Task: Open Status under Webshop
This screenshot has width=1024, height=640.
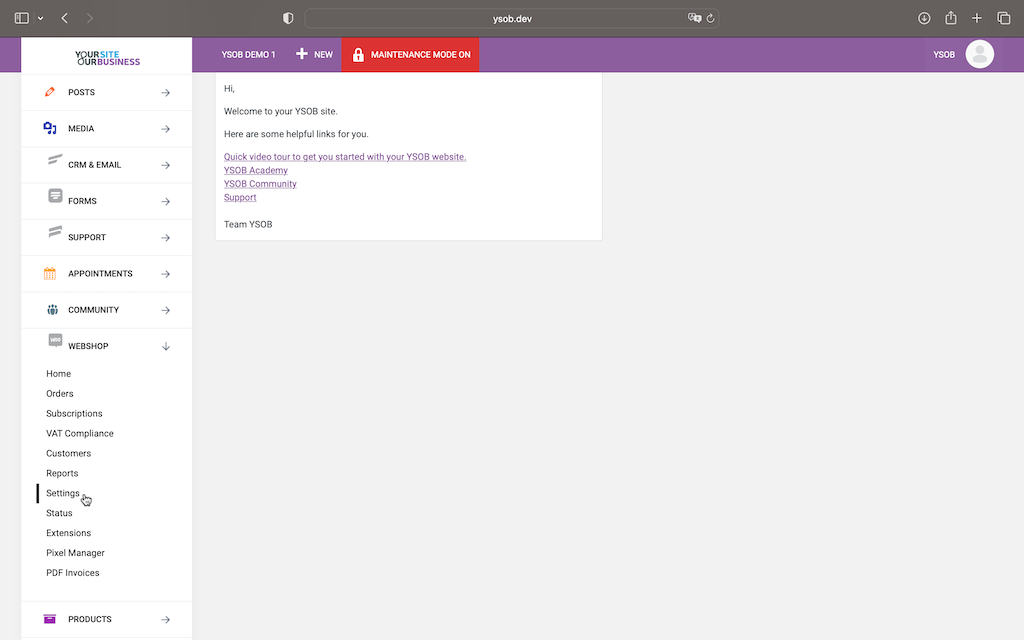Action: [x=59, y=513]
